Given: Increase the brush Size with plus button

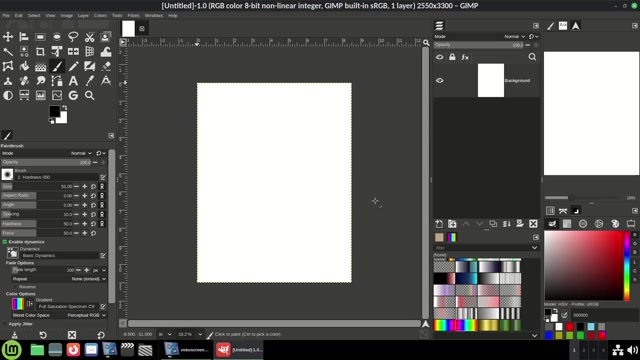Looking at the screenshot, I should (85, 187).
